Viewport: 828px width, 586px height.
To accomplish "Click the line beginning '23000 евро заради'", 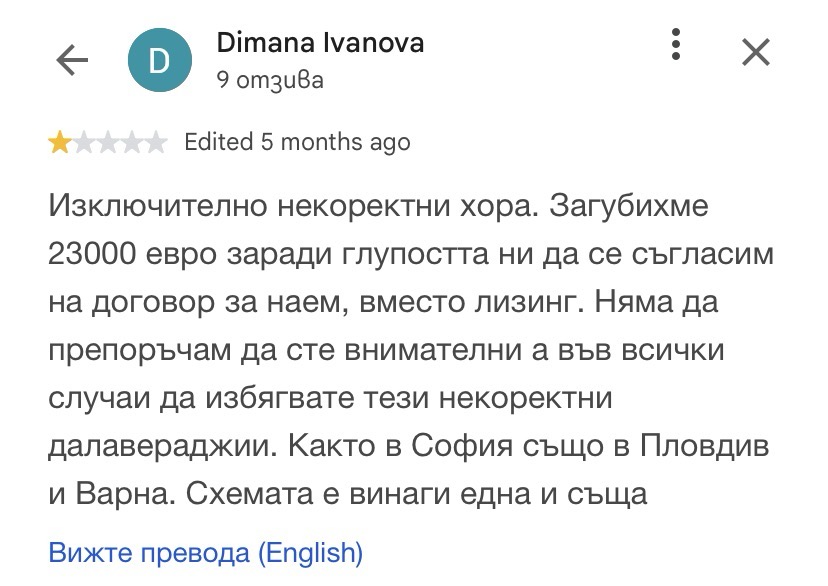I will coord(411,254).
